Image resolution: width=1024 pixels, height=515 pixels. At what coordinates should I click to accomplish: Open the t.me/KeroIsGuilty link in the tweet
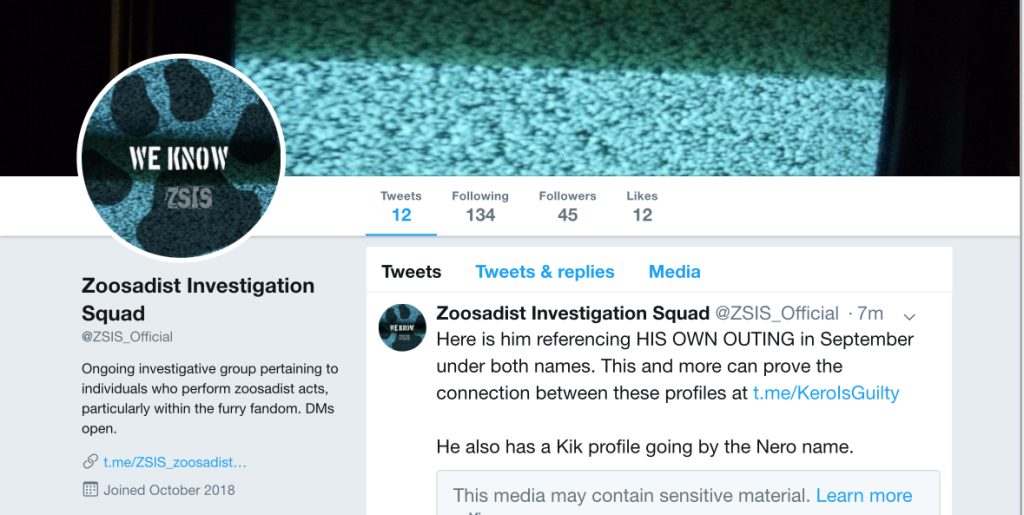point(826,393)
